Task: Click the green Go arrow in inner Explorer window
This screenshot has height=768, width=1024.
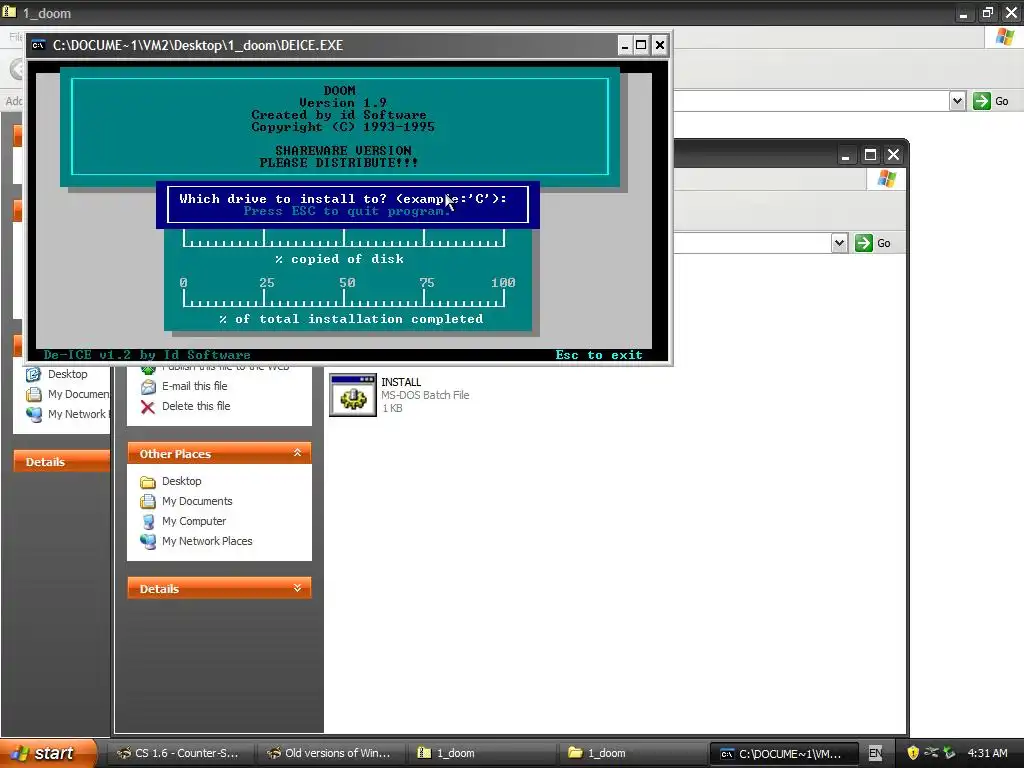Action: [x=864, y=243]
